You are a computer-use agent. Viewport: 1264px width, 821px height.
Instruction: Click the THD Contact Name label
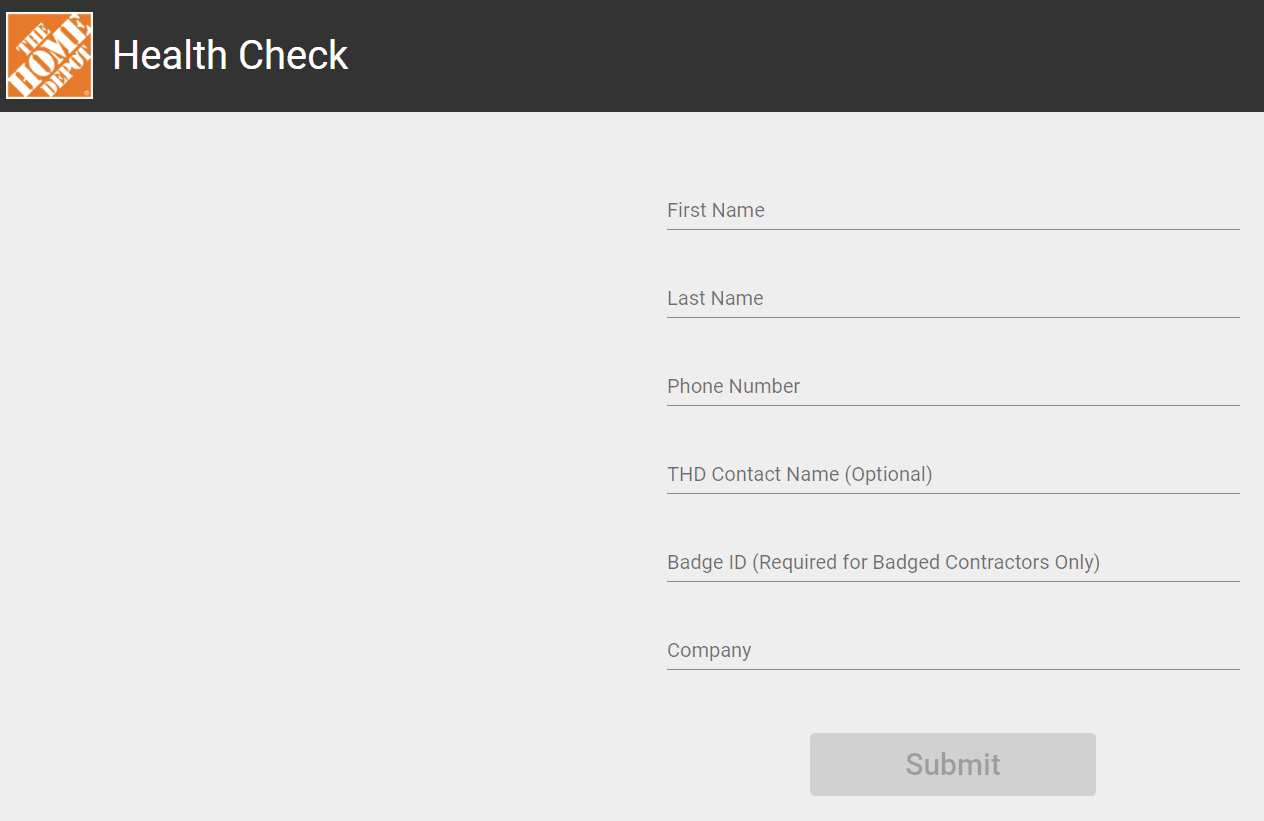click(x=800, y=473)
